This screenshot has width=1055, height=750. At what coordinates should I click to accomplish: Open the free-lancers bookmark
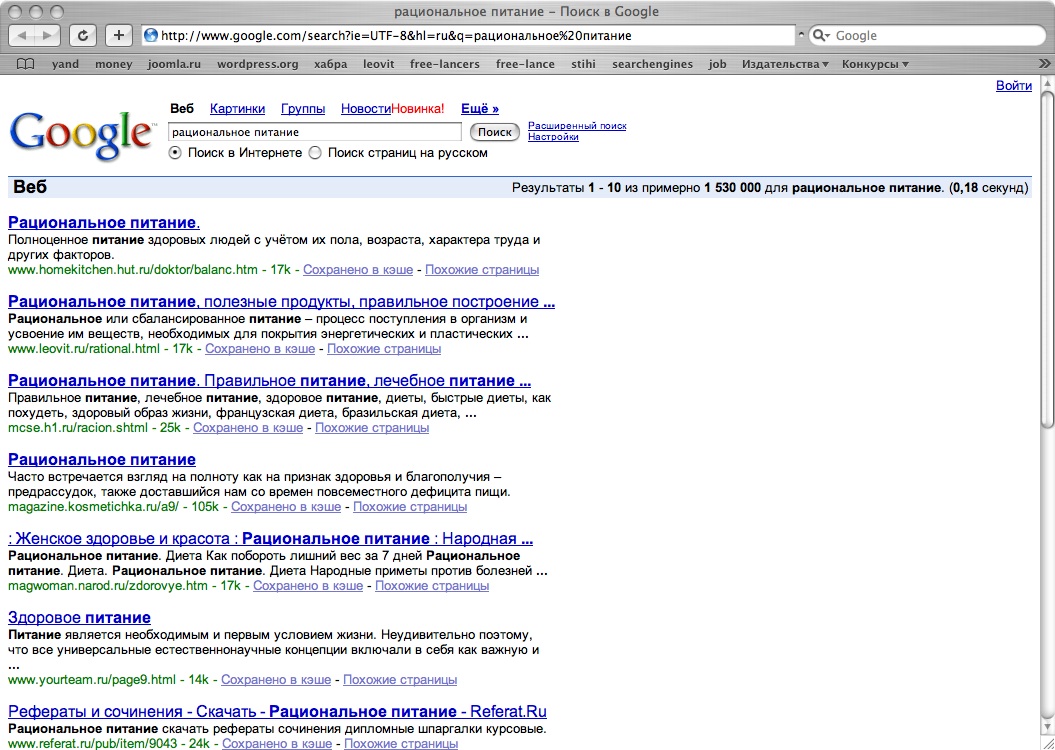pos(445,65)
